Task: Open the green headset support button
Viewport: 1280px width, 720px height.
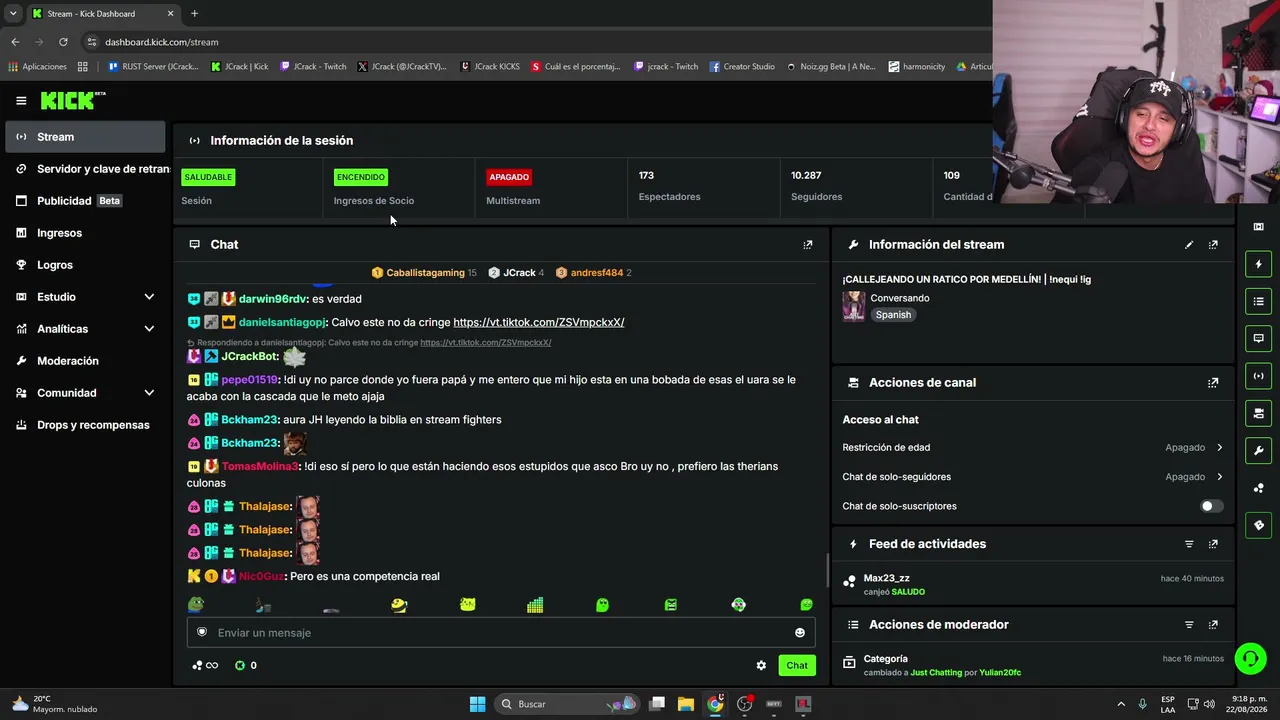Action: pyautogui.click(x=1250, y=658)
